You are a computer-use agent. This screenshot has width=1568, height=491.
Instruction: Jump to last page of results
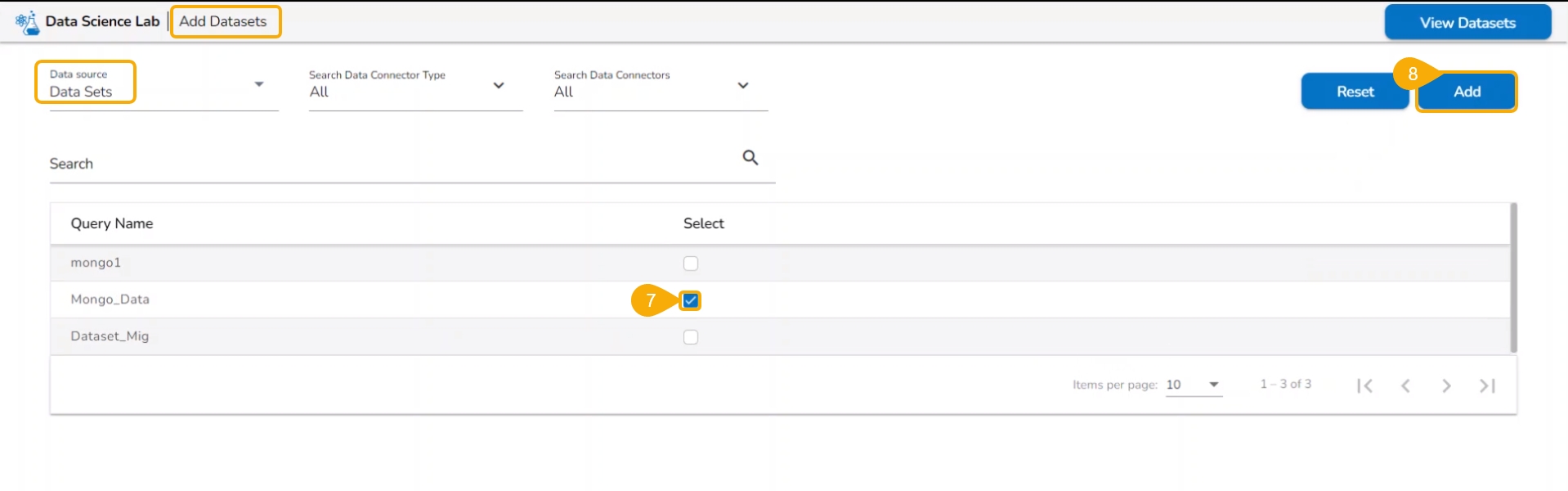click(1487, 385)
